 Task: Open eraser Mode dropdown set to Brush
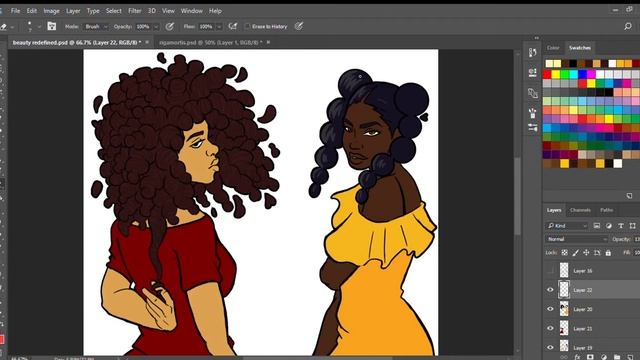click(x=96, y=27)
